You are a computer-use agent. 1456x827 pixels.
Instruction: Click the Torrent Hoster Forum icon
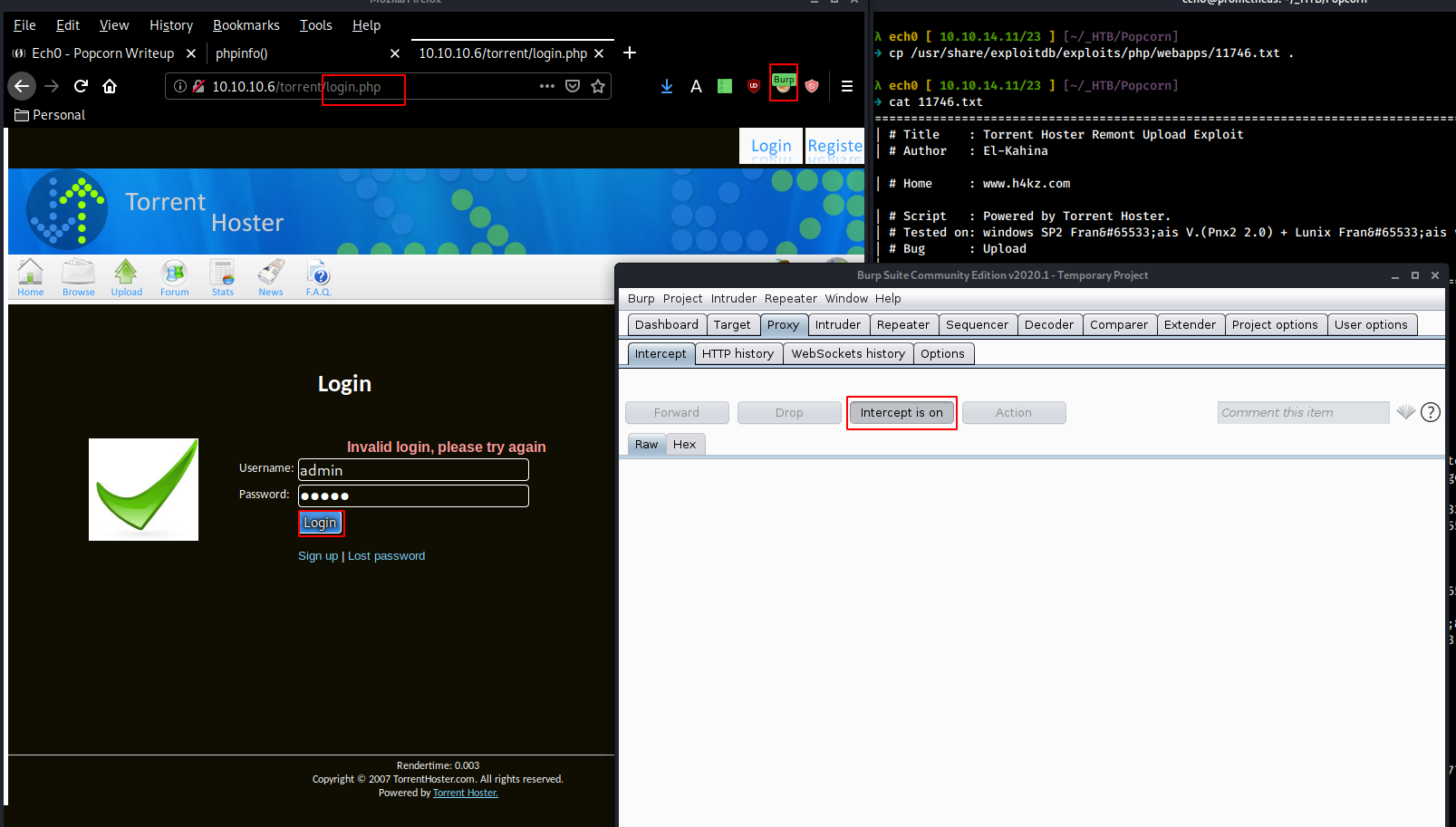[174, 277]
